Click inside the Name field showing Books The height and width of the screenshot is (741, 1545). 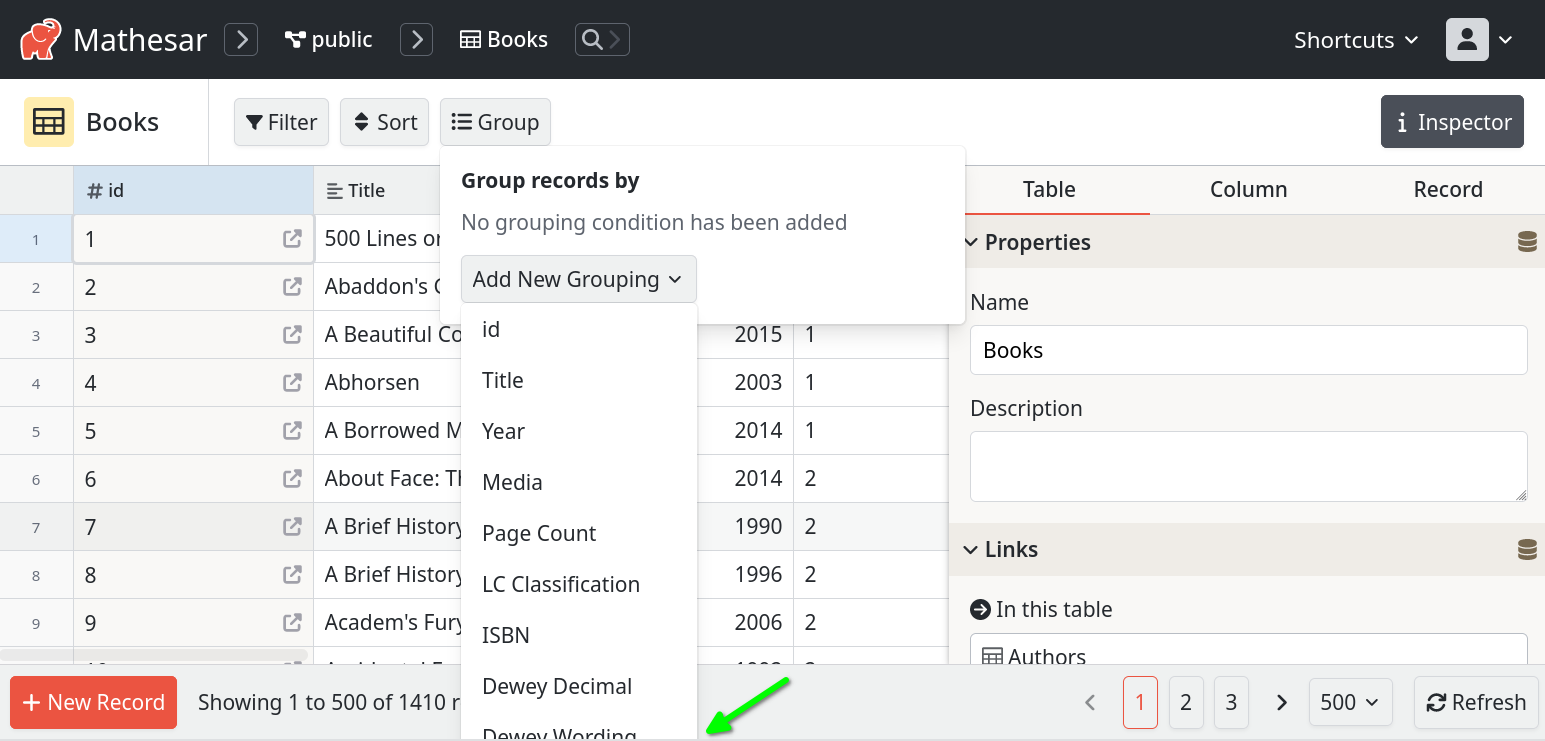1248,350
